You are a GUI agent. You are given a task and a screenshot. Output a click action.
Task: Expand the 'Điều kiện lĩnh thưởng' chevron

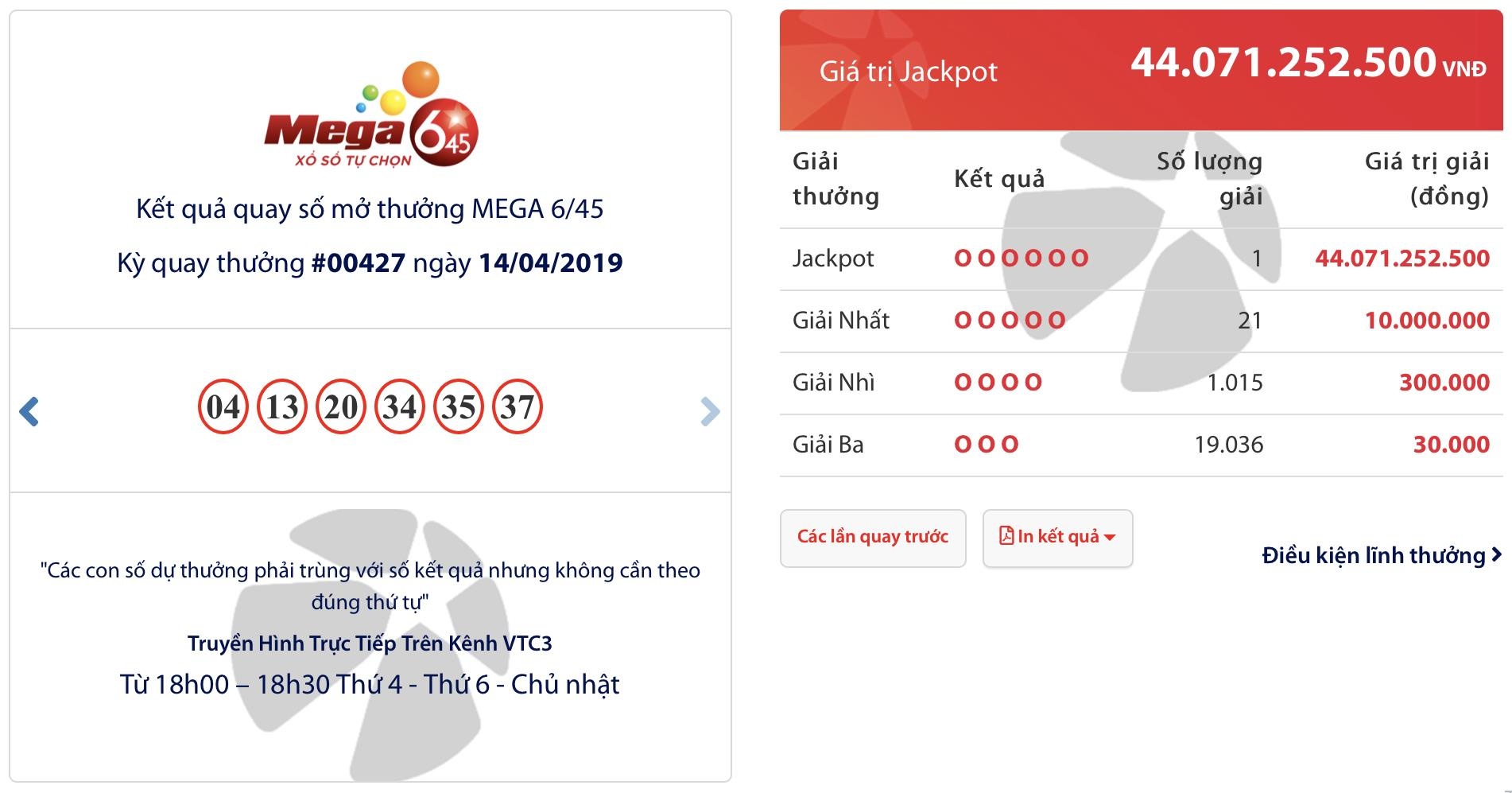tap(1497, 554)
